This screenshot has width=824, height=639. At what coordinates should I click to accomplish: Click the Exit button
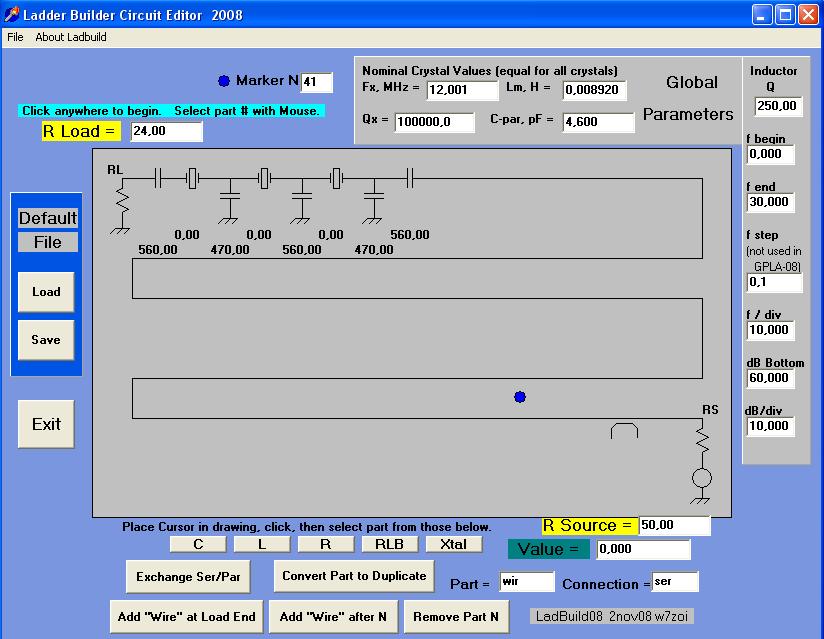pos(46,424)
